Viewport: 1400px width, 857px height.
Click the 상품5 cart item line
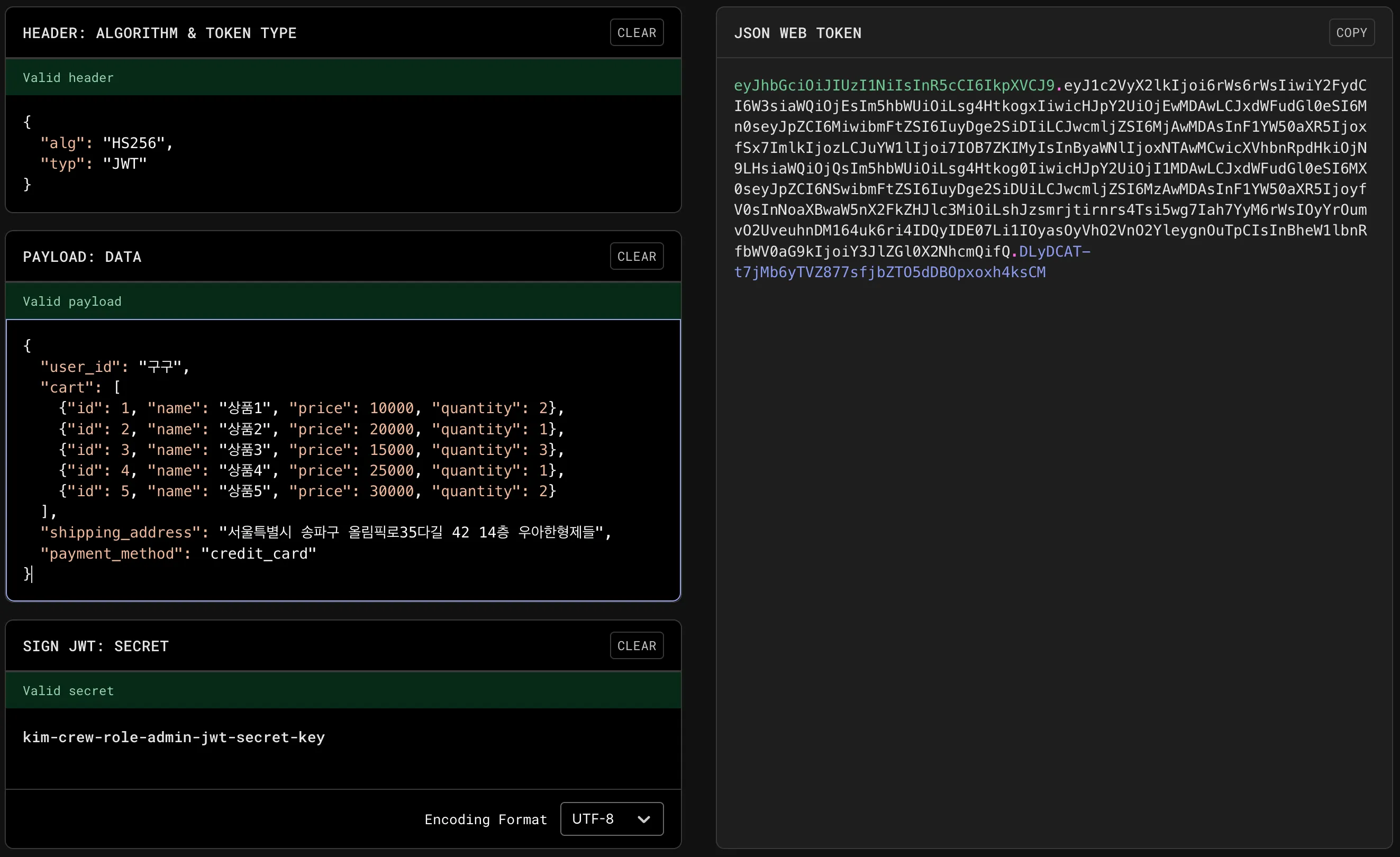(x=307, y=491)
